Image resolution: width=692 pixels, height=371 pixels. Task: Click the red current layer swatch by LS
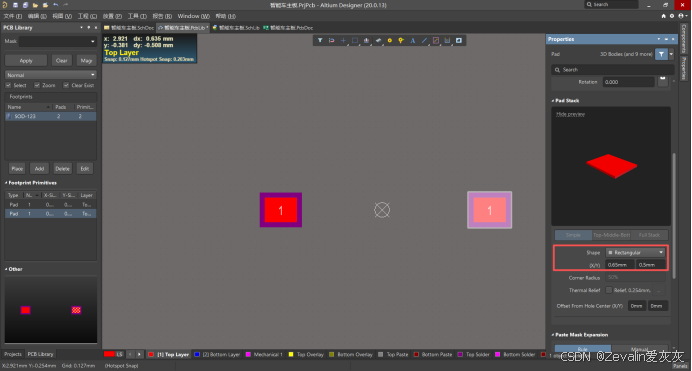point(109,354)
